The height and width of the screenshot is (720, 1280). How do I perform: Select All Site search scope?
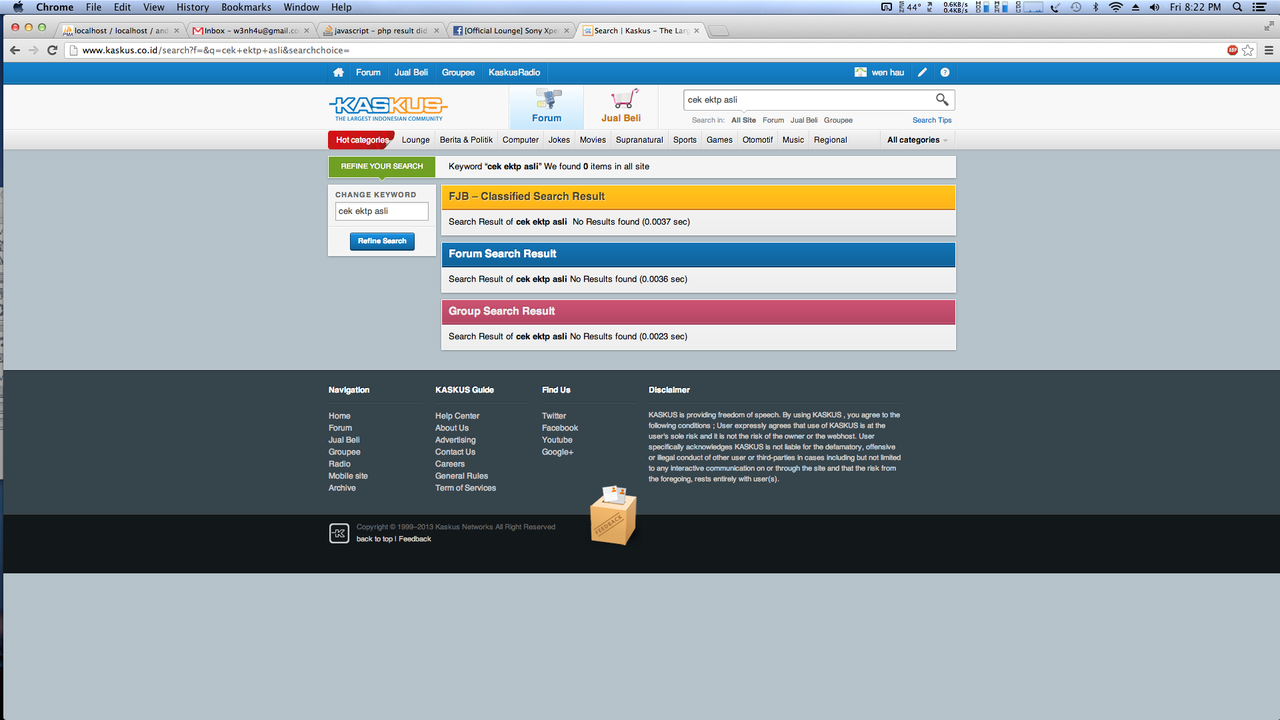(743, 120)
